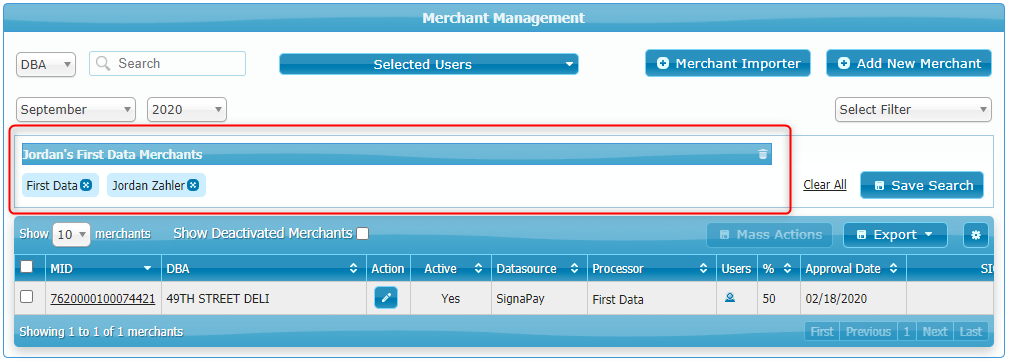1010x362 pixels.
Task: Remove the First Data filter tag
Action: [x=86, y=186]
